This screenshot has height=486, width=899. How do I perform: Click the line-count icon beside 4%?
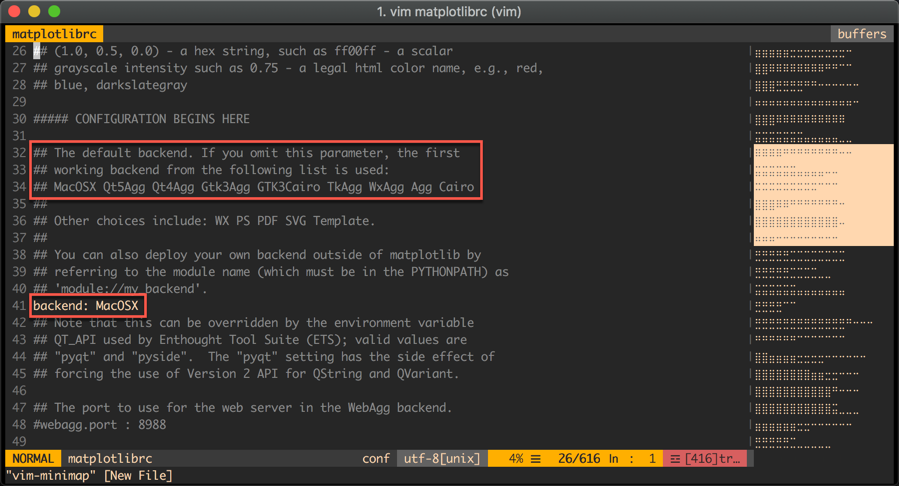[536, 459]
